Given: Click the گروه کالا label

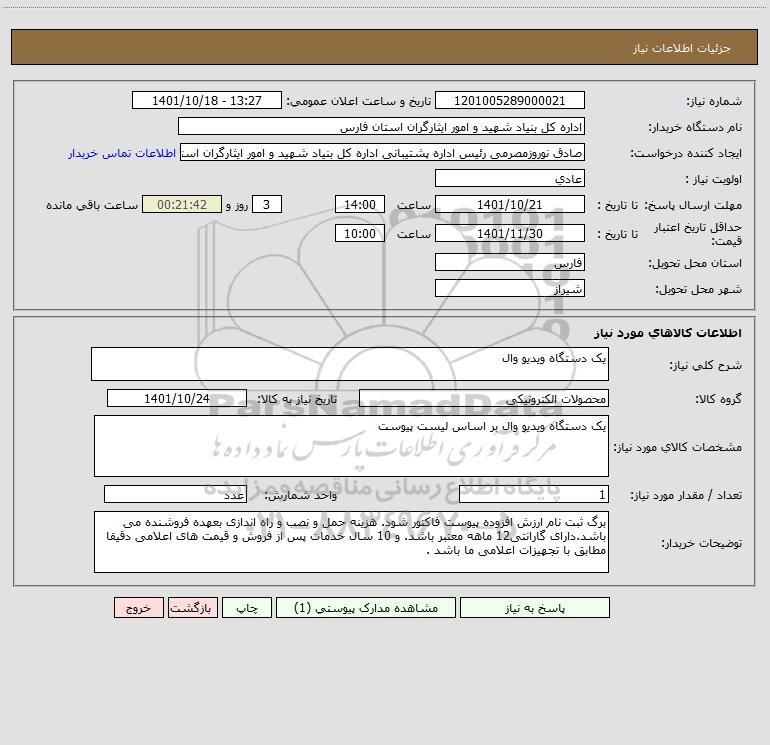Looking at the screenshot, I should click(718, 399).
